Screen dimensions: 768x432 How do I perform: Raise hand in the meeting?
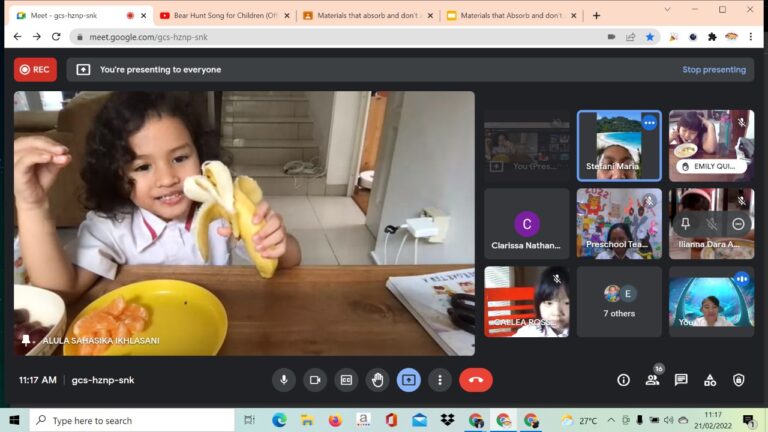(377, 380)
